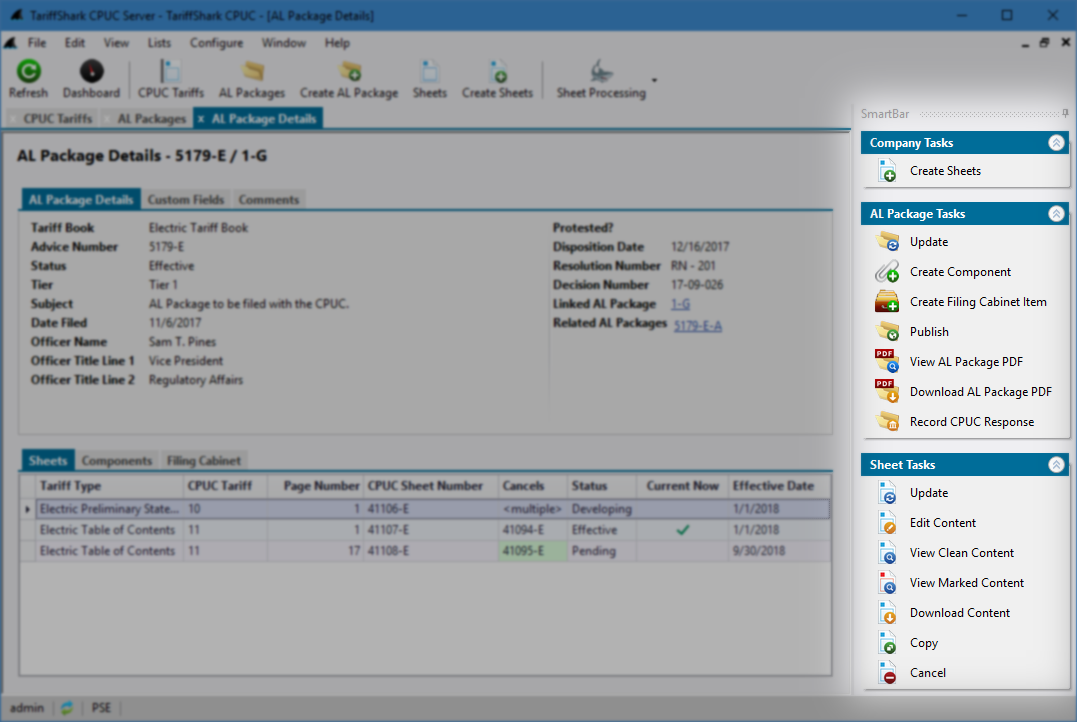Select the Custom Fields tab
This screenshot has width=1077, height=722.
pyautogui.click(x=186, y=200)
